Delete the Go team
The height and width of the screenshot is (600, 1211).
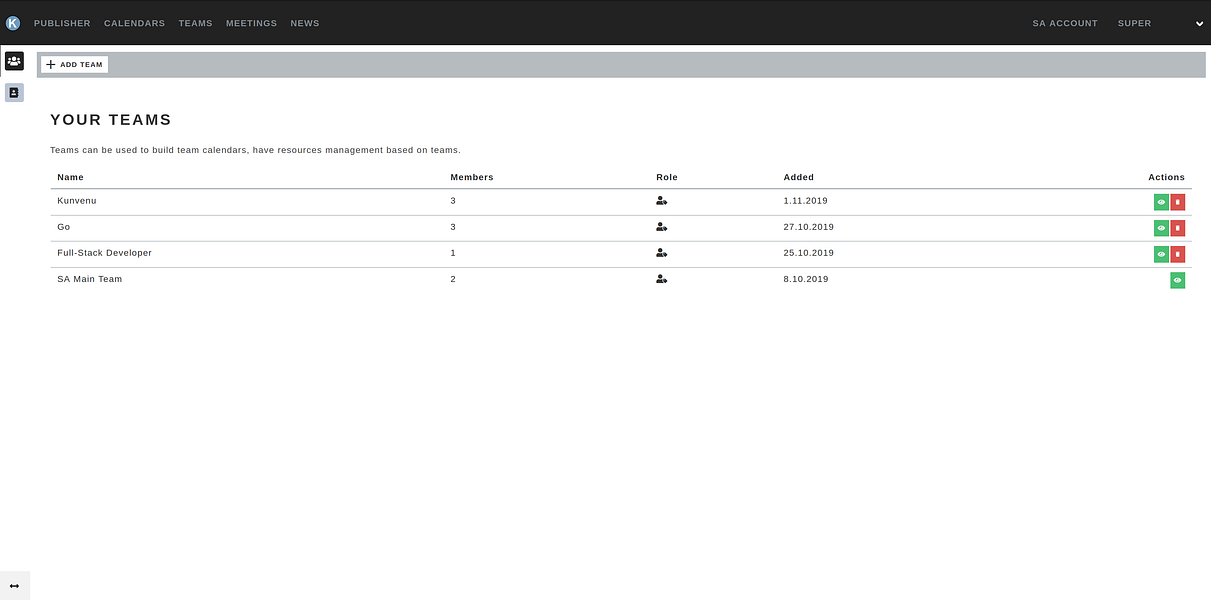click(1178, 228)
